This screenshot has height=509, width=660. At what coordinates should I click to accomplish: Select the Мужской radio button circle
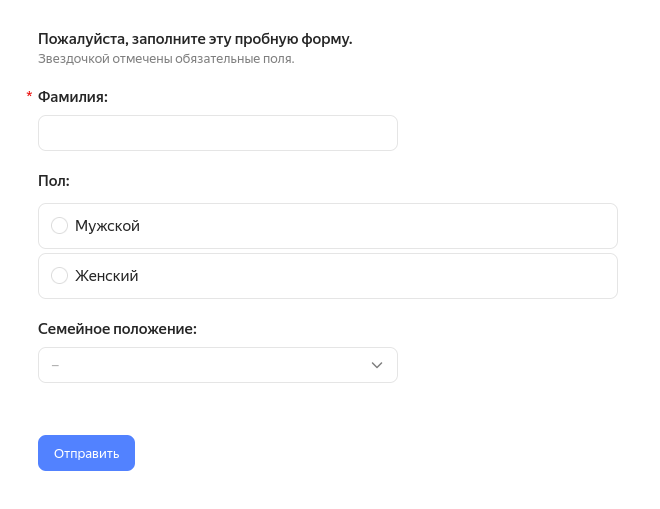tap(59, 226)
